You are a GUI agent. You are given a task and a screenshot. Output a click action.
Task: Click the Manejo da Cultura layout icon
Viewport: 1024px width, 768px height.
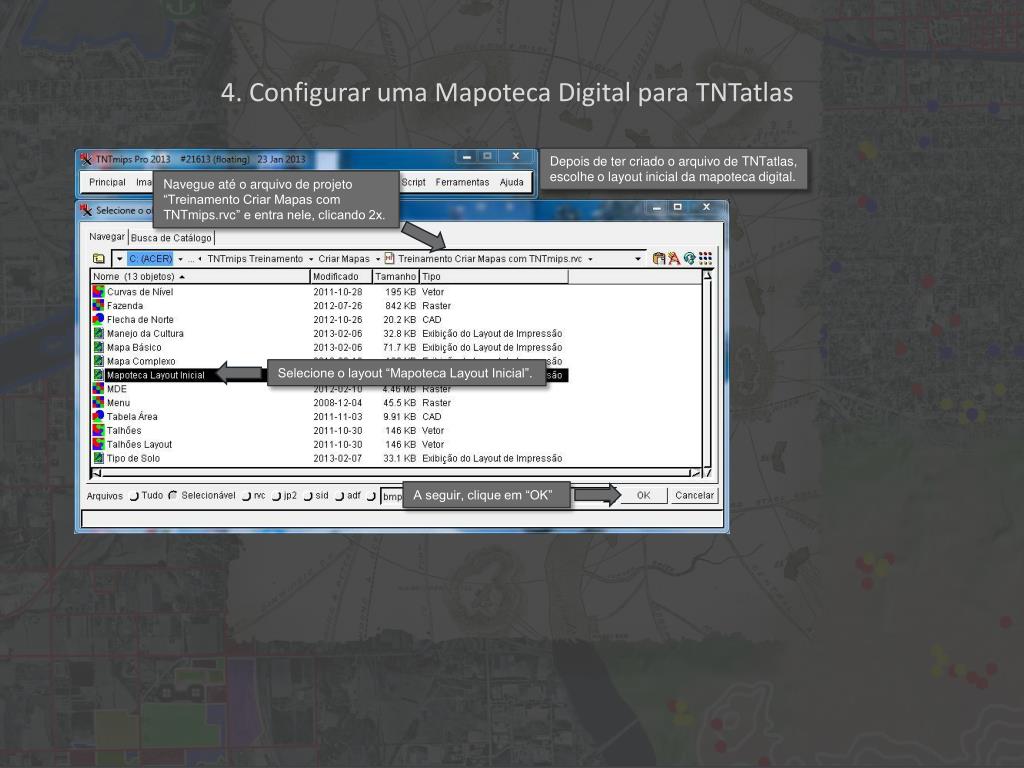(99, 333)
